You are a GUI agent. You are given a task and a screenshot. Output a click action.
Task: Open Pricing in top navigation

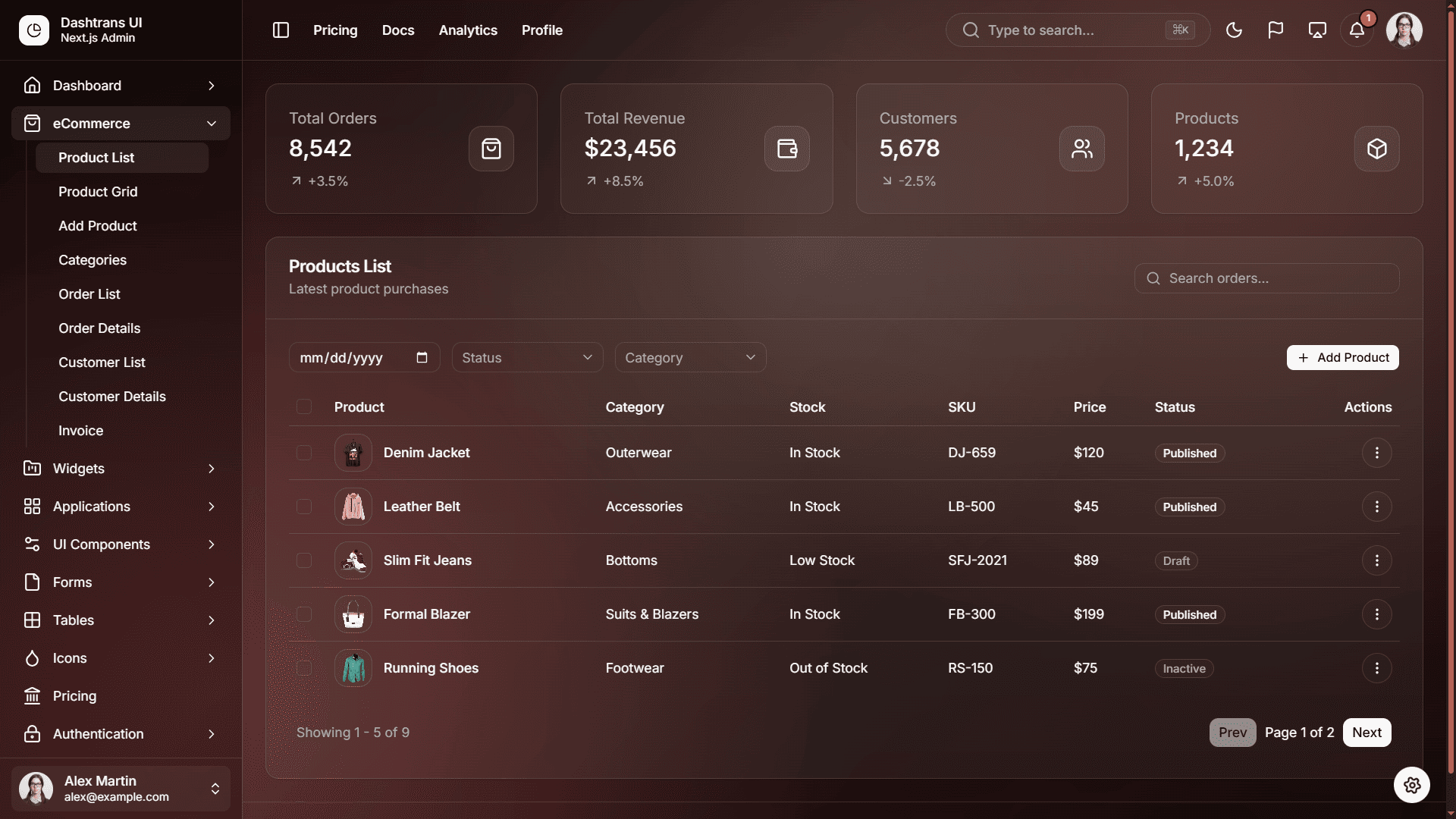tap(335, 30)
